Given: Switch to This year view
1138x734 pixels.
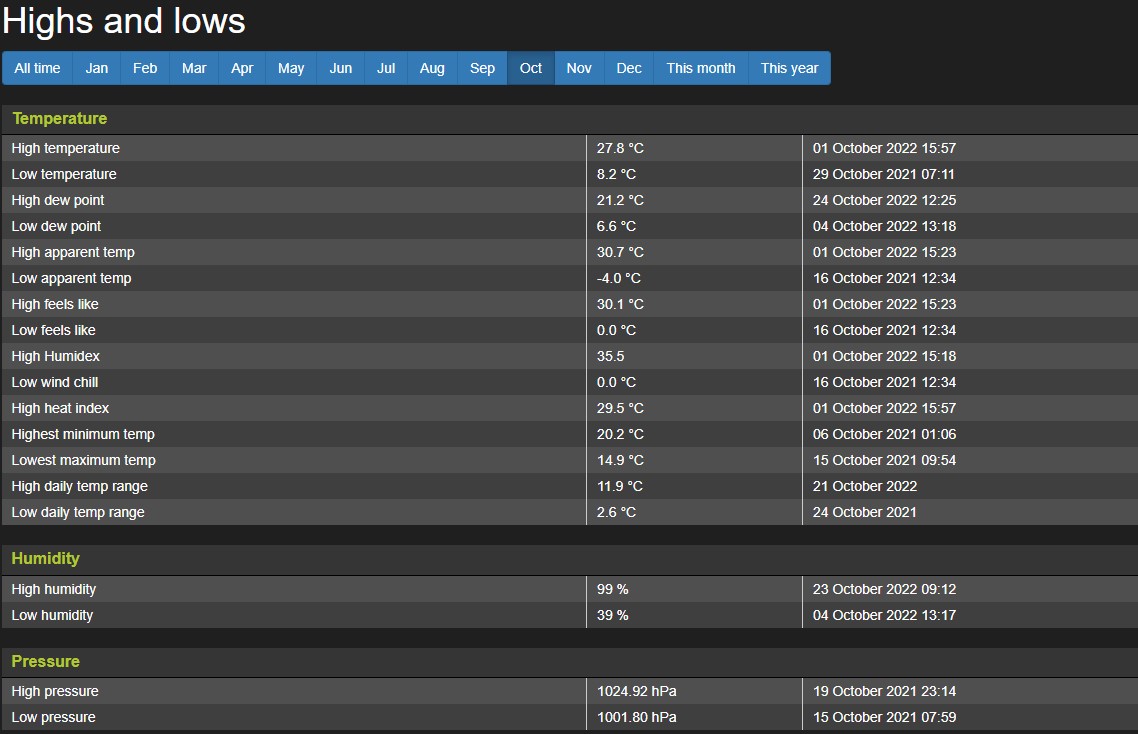Looking at the screenshot, I should click(789, 68).
